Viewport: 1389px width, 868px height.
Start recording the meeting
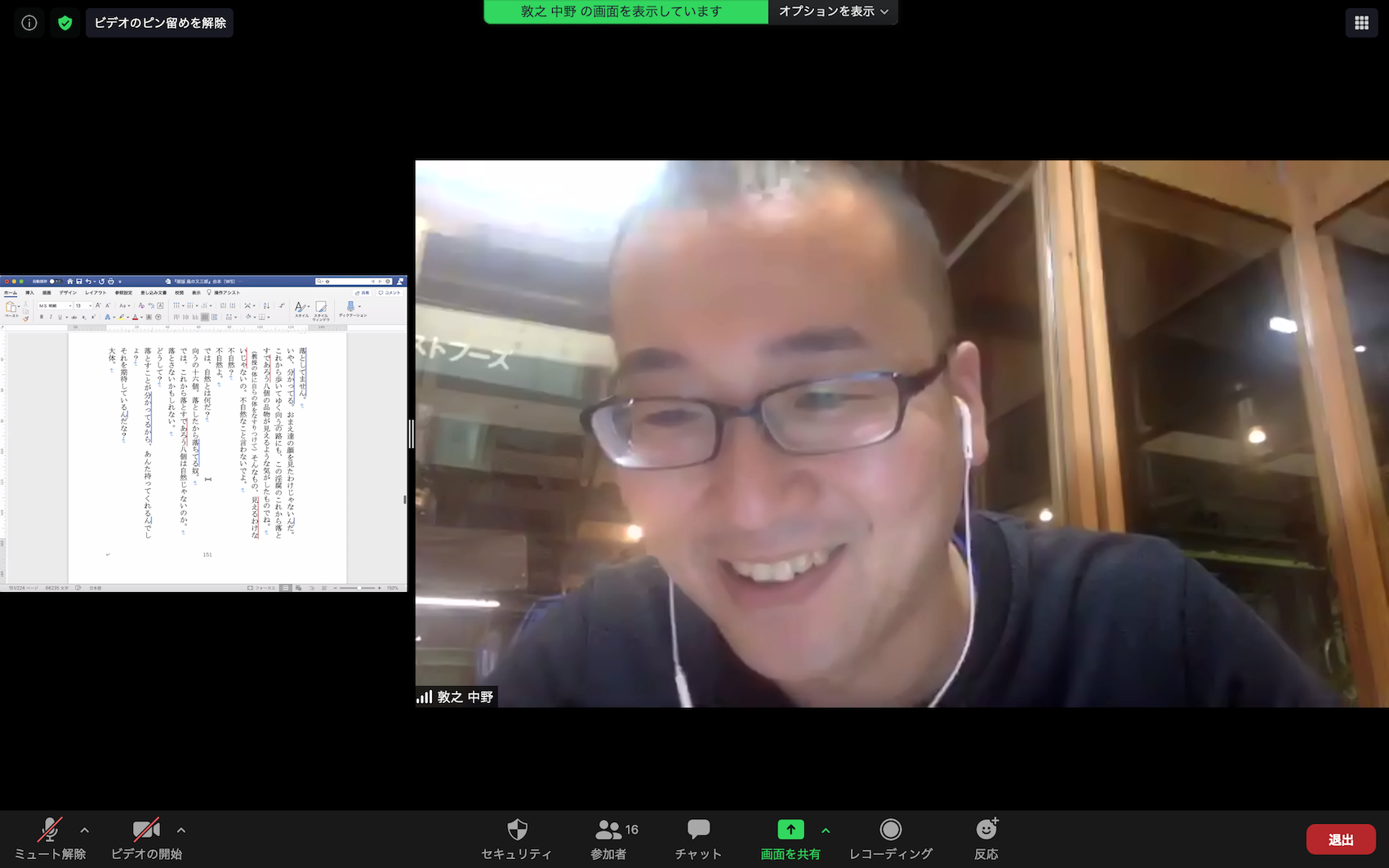890,839
